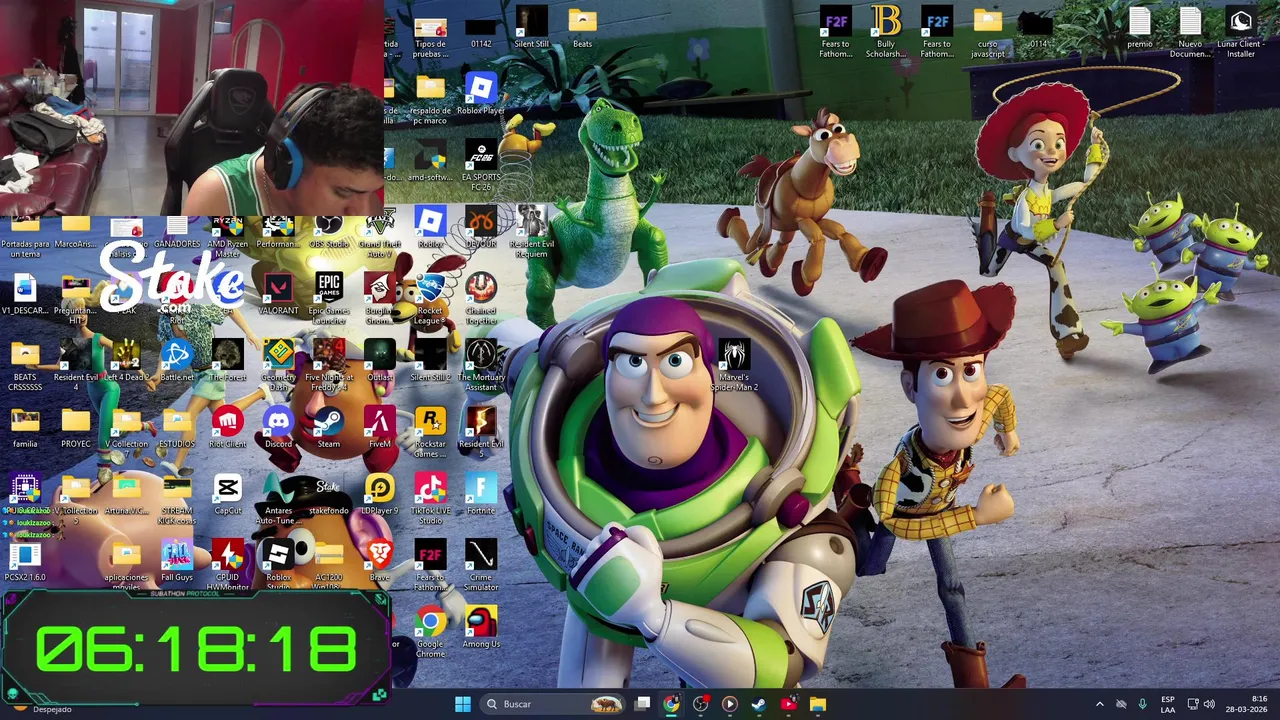The image size is (1280, 720).
Task: Open the Riot Client shortcut
Action: (228, 428)
